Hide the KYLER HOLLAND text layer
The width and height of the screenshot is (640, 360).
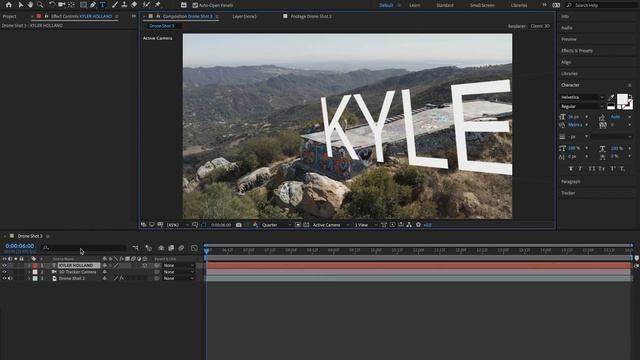[x=4, y=265]
